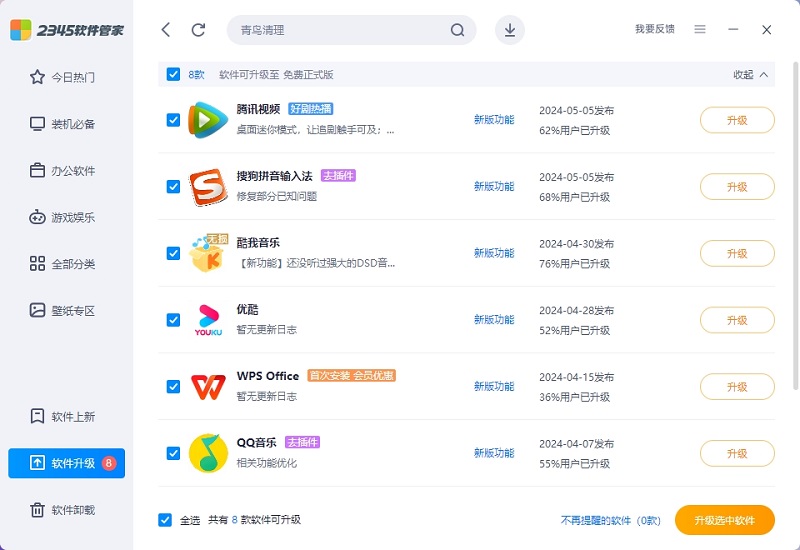Uncheck the 腾讯视频 checkbox
The height and width of the screenshot is (550, 800).
point(173,120)
